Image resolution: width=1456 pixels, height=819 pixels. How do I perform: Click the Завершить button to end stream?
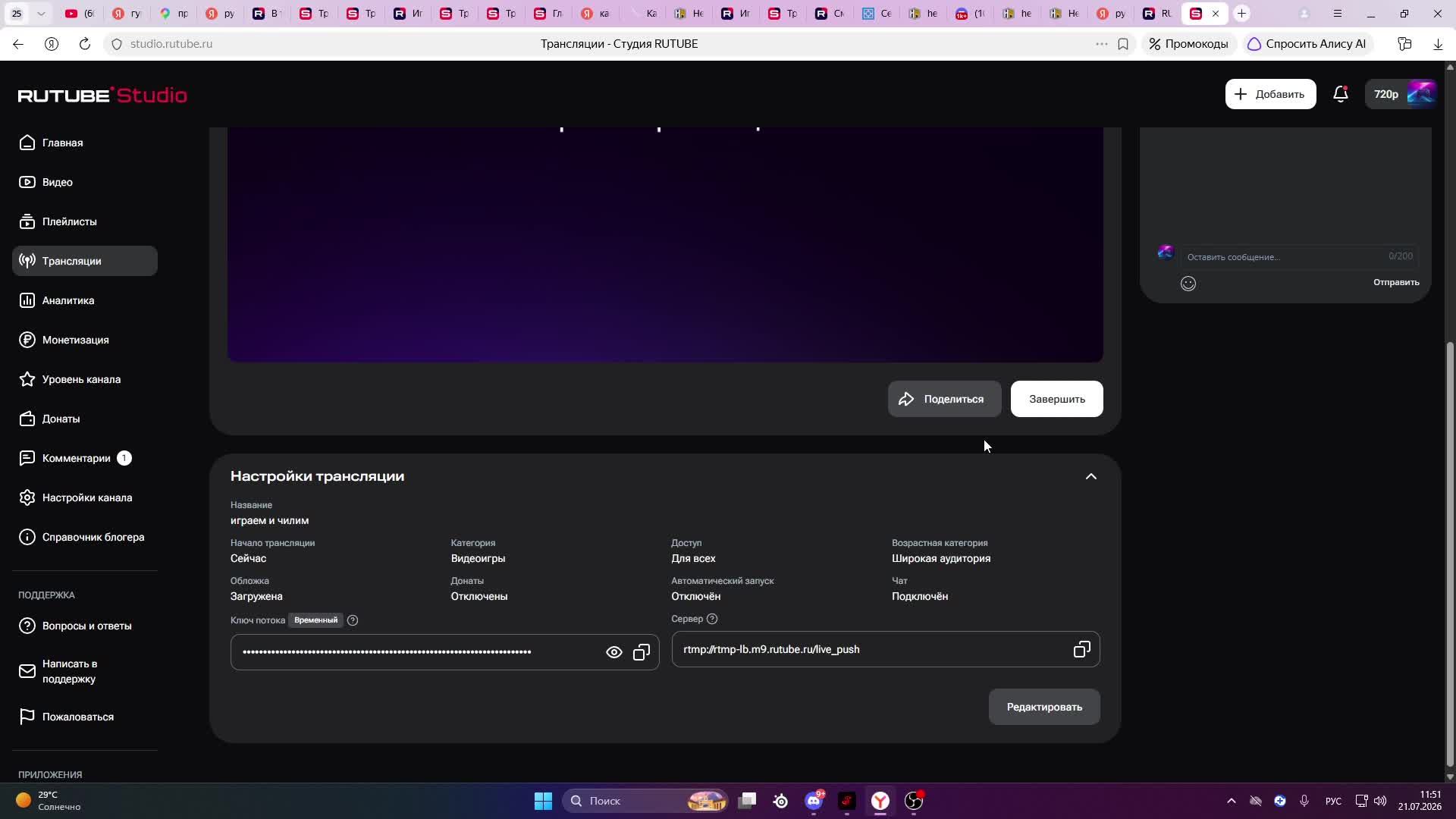click(1056, 399)
